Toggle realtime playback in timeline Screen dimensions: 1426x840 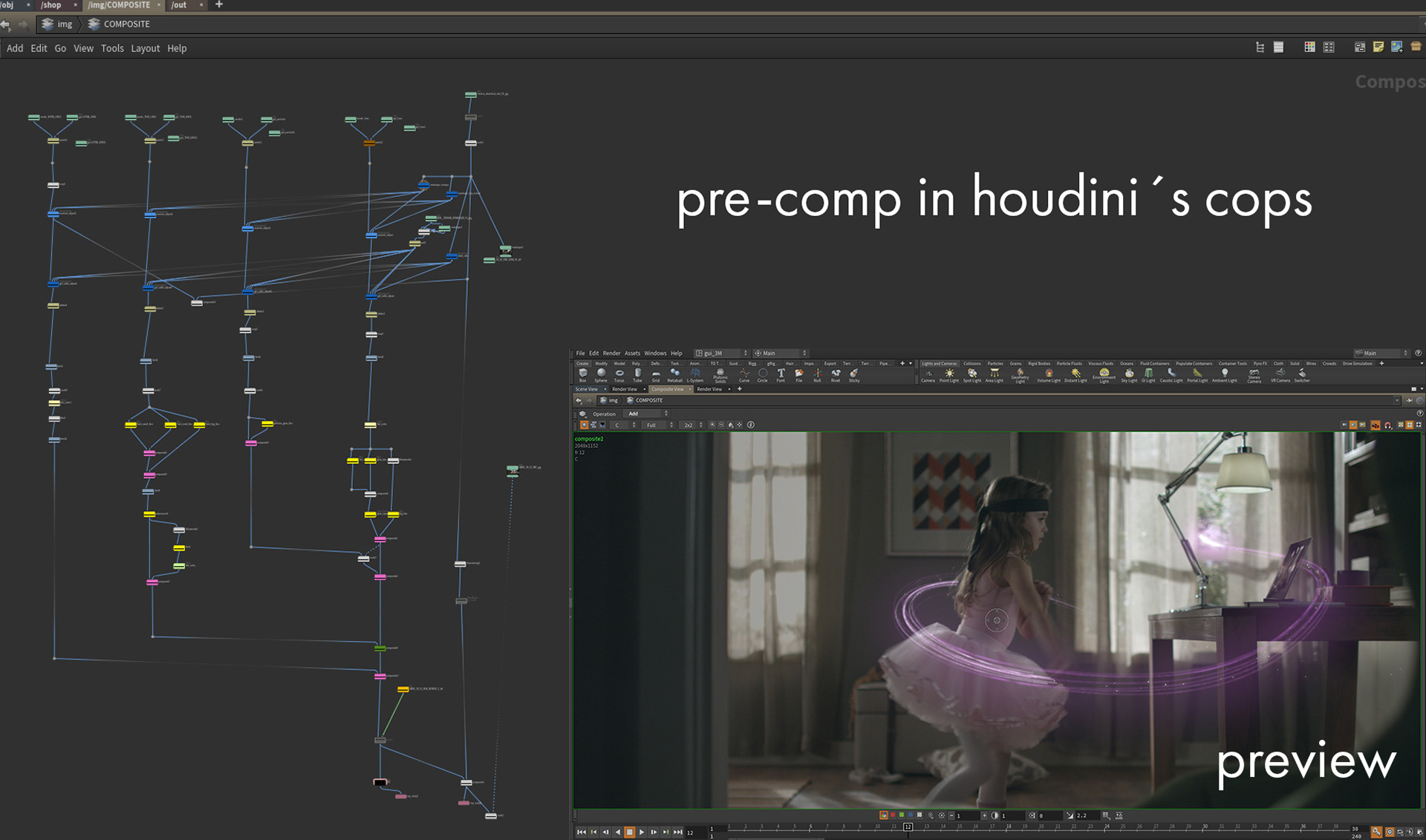pyautogui.click(x=1390, y=832)
